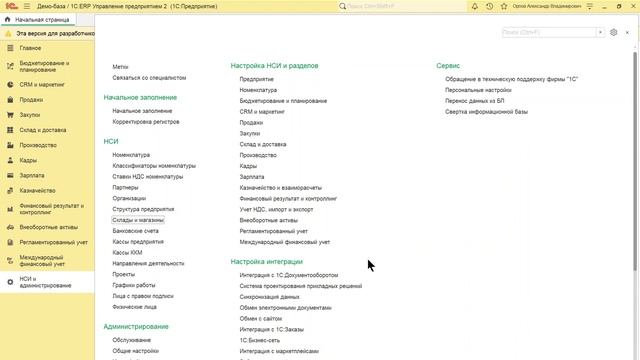Open Банковские счета
The width and height of the screenshot is (640, 360).
click(x=136, y=231)
